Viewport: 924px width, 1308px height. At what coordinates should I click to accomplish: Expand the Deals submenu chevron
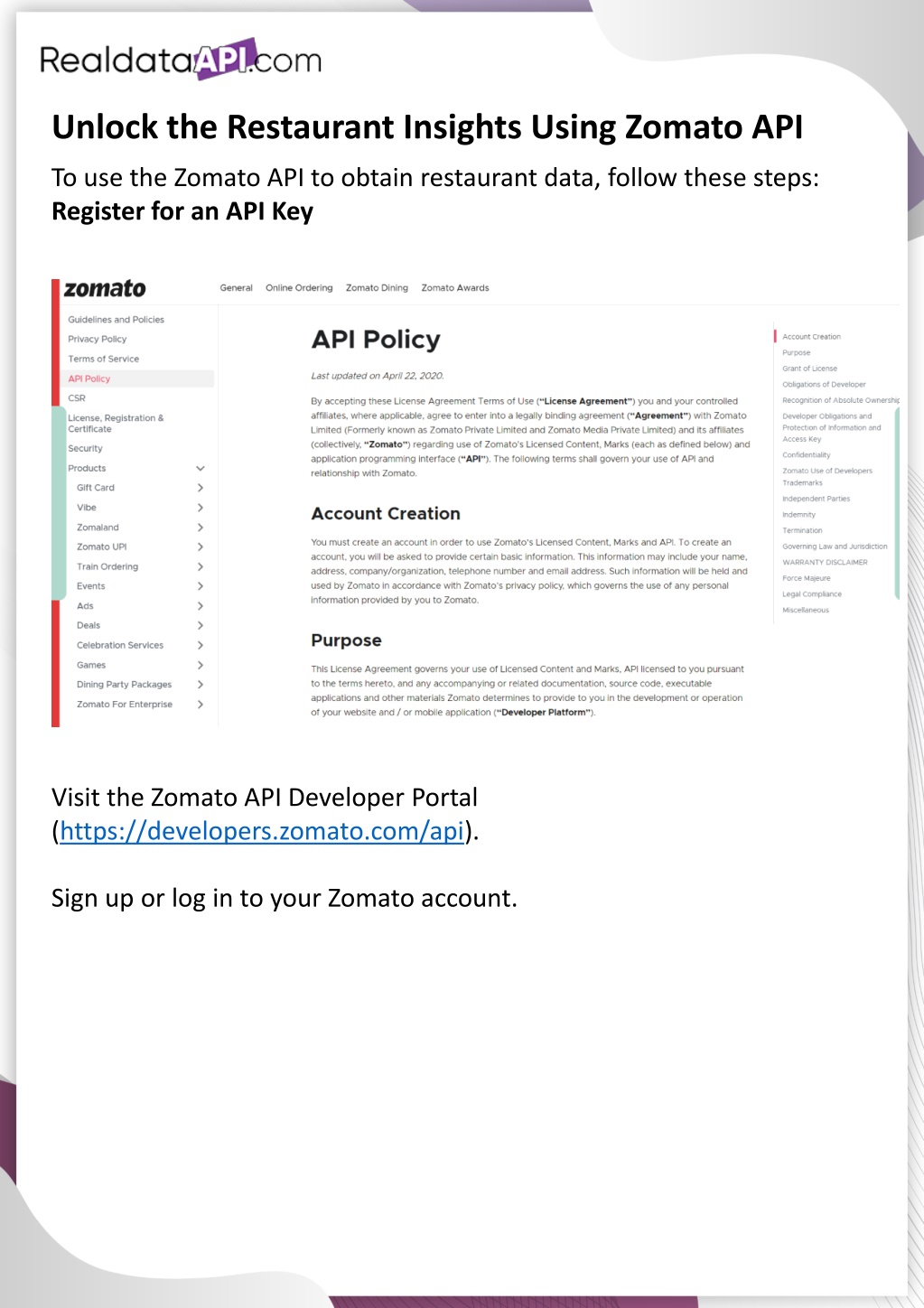(x=201, y=626)
